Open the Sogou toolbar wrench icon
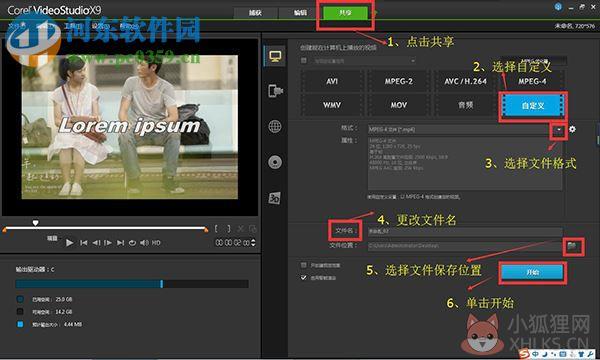Screen dimensions: 600x360 click(x=591, y=354)
